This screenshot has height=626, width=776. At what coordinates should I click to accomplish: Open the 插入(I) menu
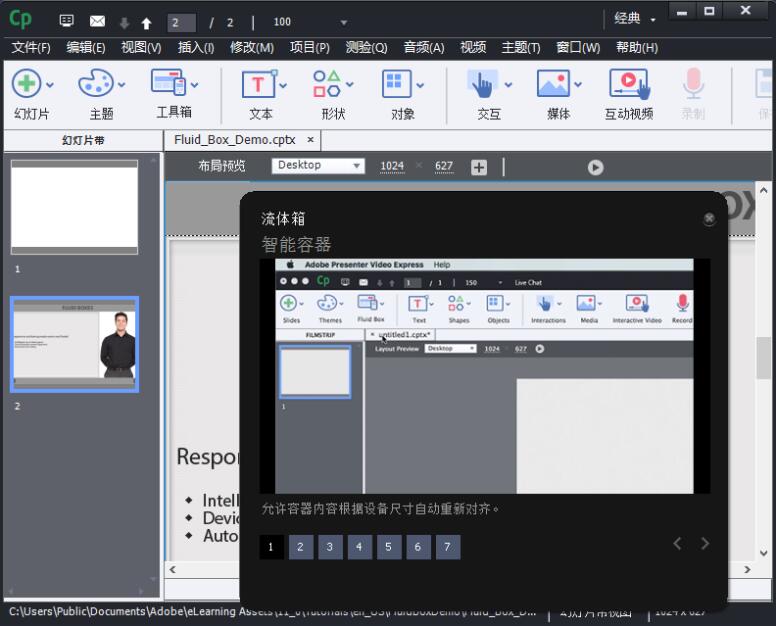(196, 48)
